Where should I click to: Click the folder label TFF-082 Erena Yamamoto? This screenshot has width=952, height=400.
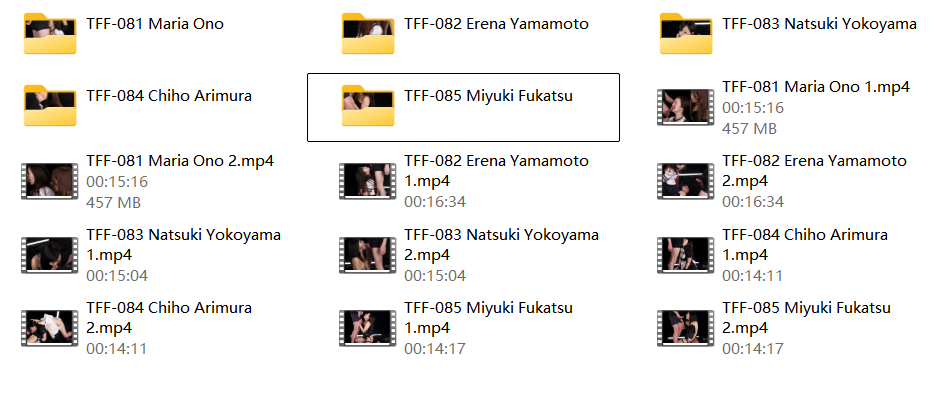pyautogui.click(x=497, y=24)
